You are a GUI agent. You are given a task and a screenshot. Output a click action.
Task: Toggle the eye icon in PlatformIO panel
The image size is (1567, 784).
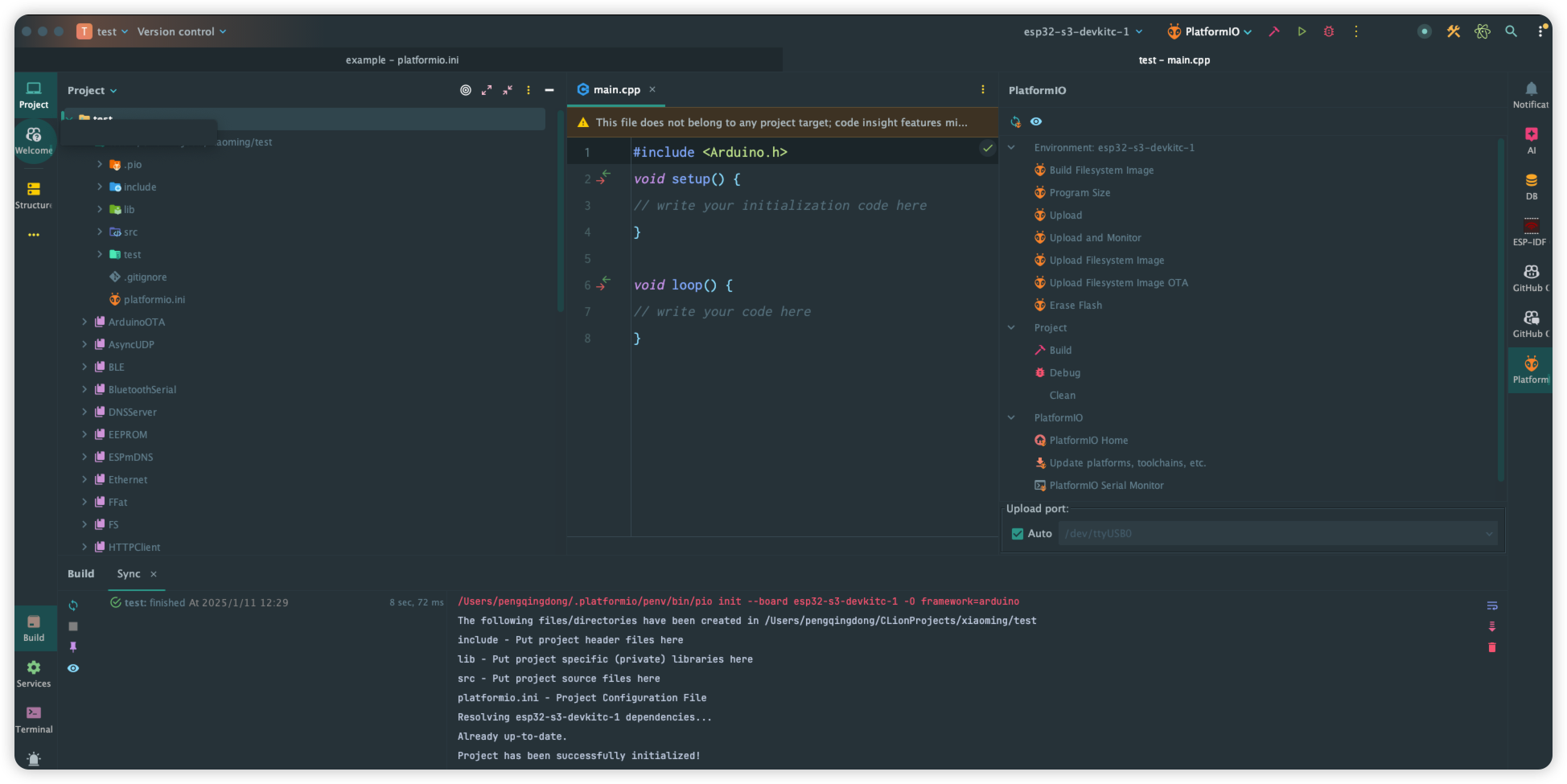coord(1036,121)
